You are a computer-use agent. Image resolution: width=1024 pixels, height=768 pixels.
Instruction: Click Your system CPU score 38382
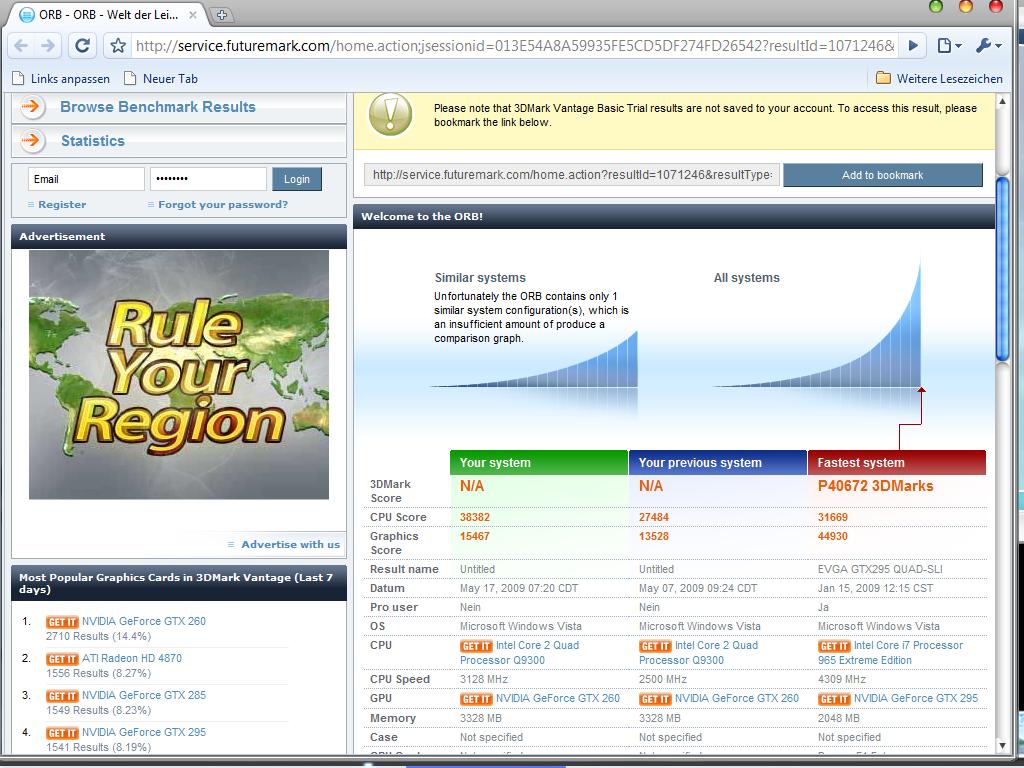tap(475, 517)
